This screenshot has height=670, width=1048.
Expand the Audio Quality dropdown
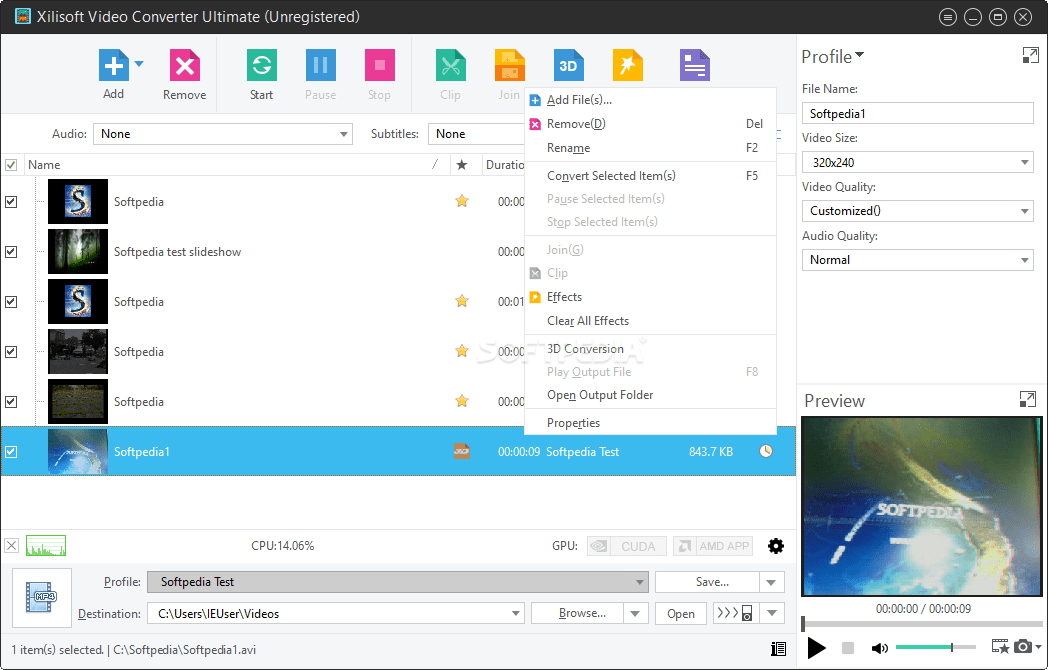[x=1024, y=259]
